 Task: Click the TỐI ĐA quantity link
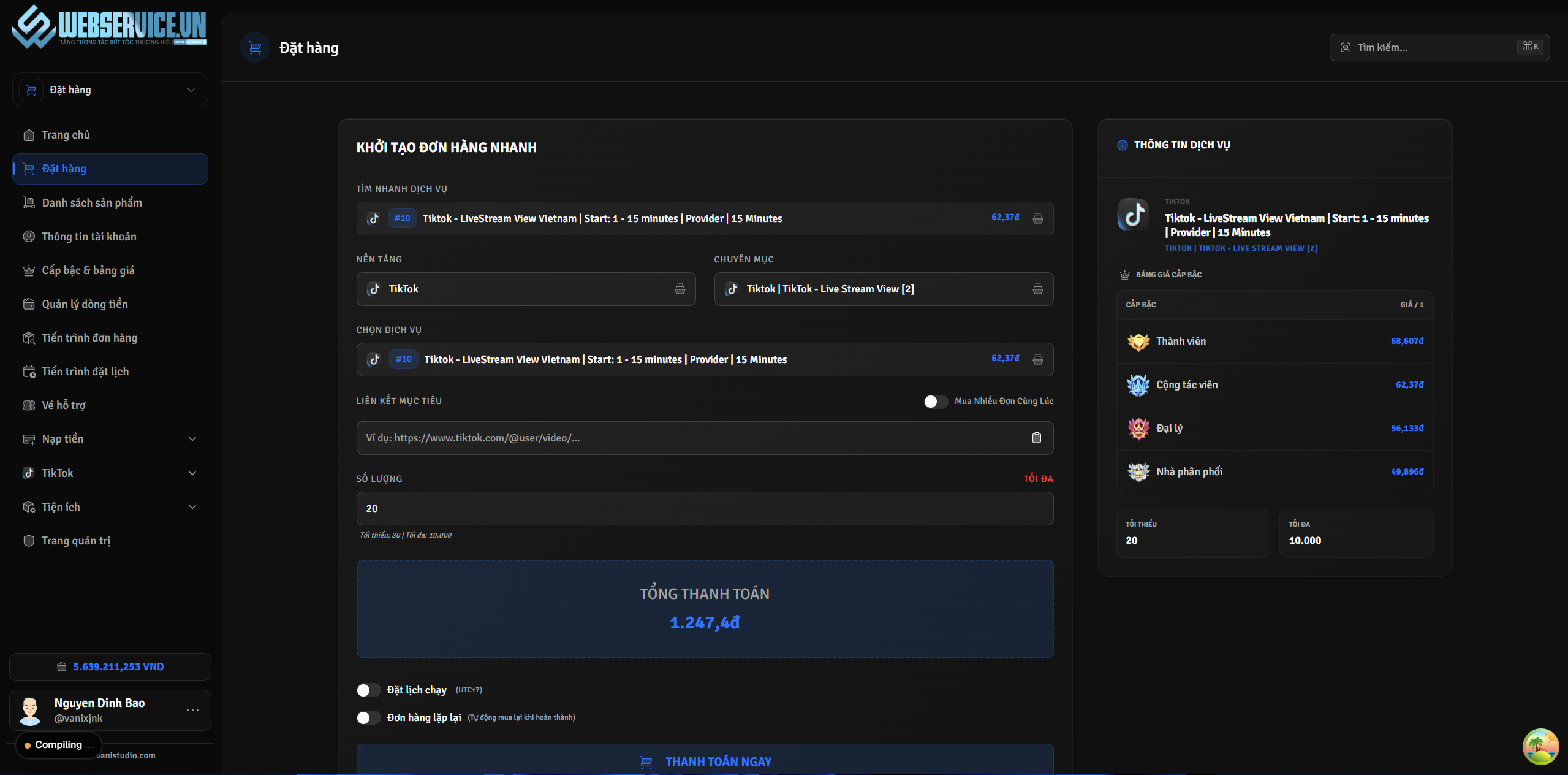click(1038, 479)
